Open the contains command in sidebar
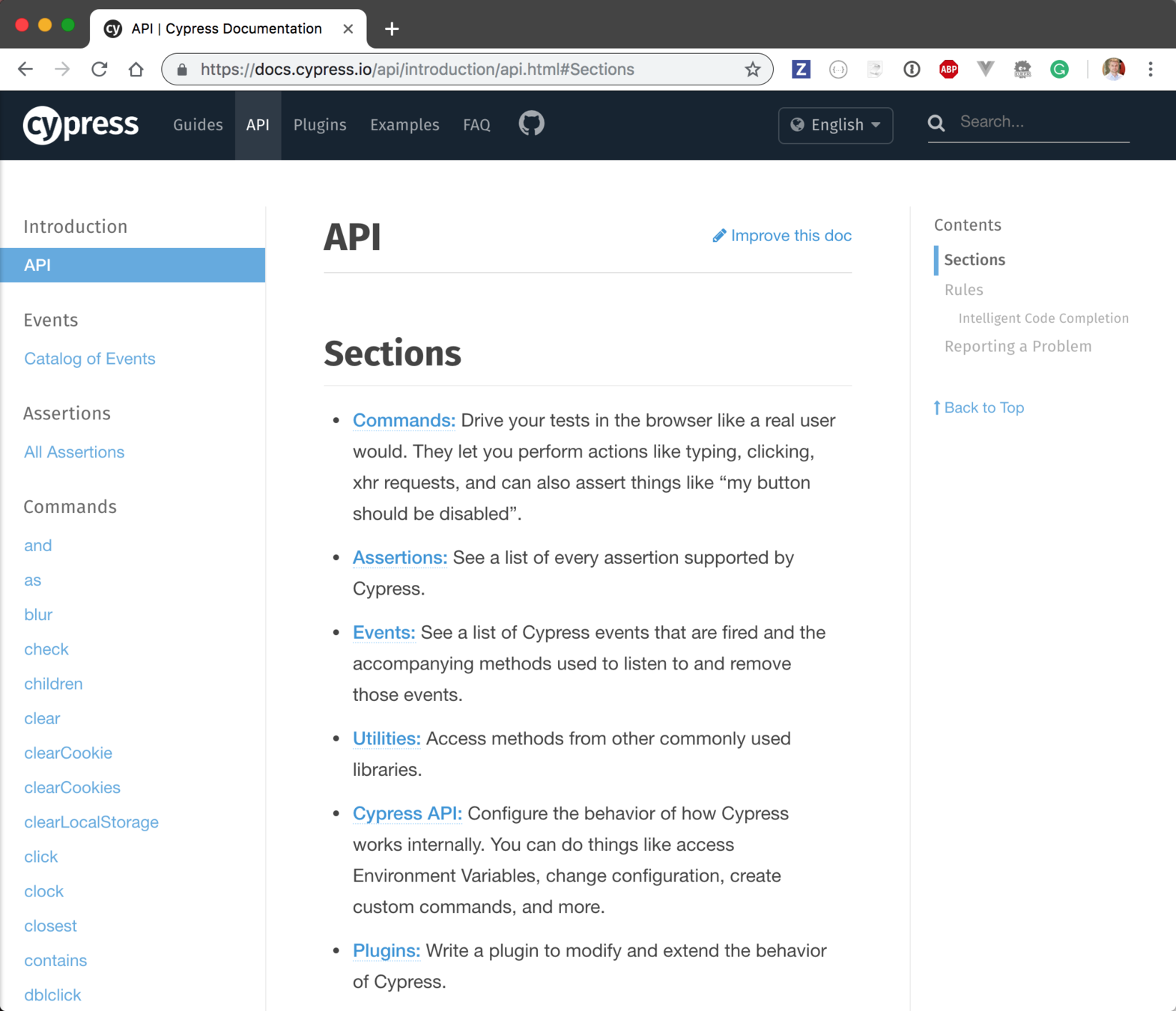 tap(55, 960)
